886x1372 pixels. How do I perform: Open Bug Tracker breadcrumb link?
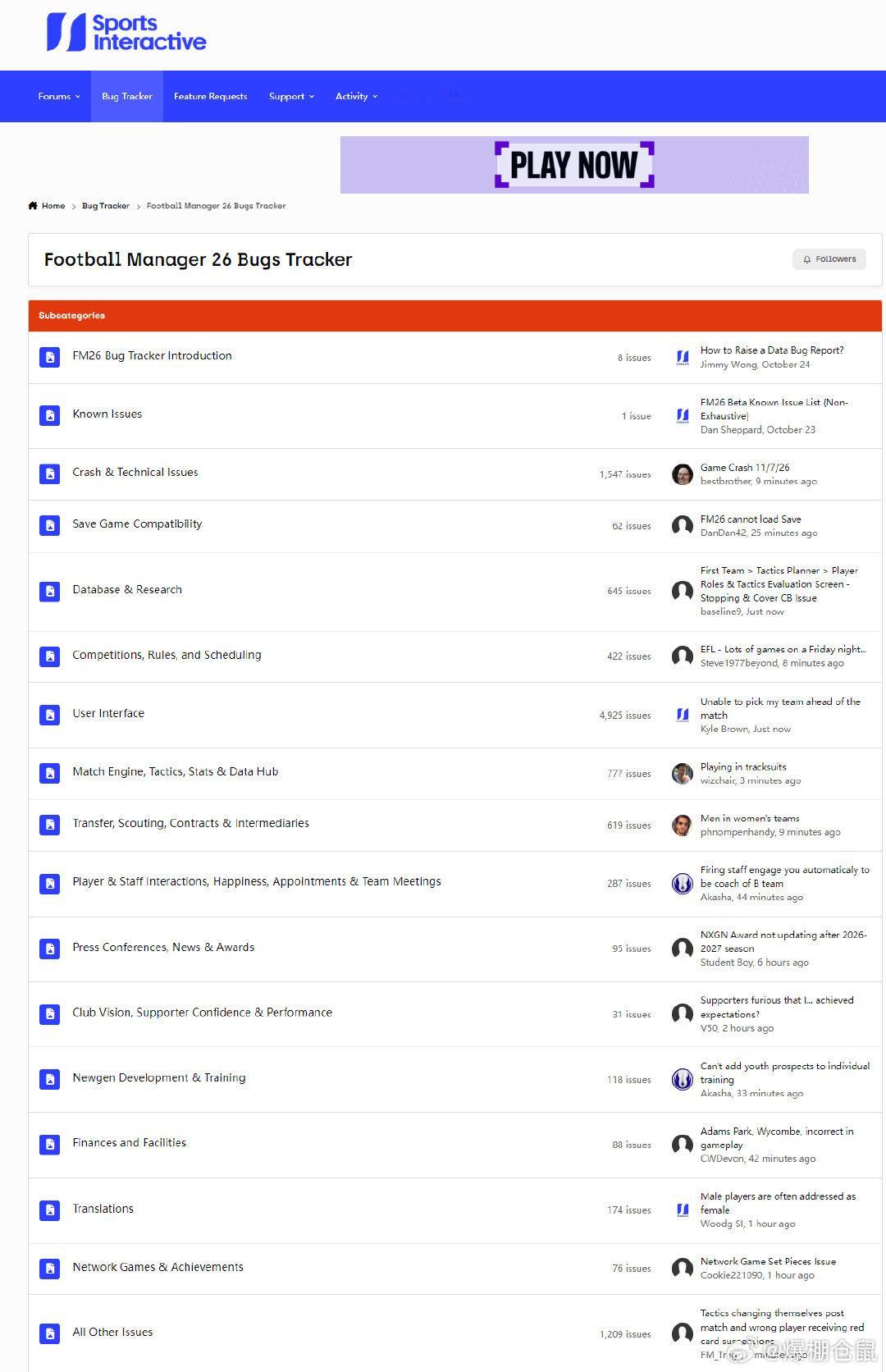[106, 206]
